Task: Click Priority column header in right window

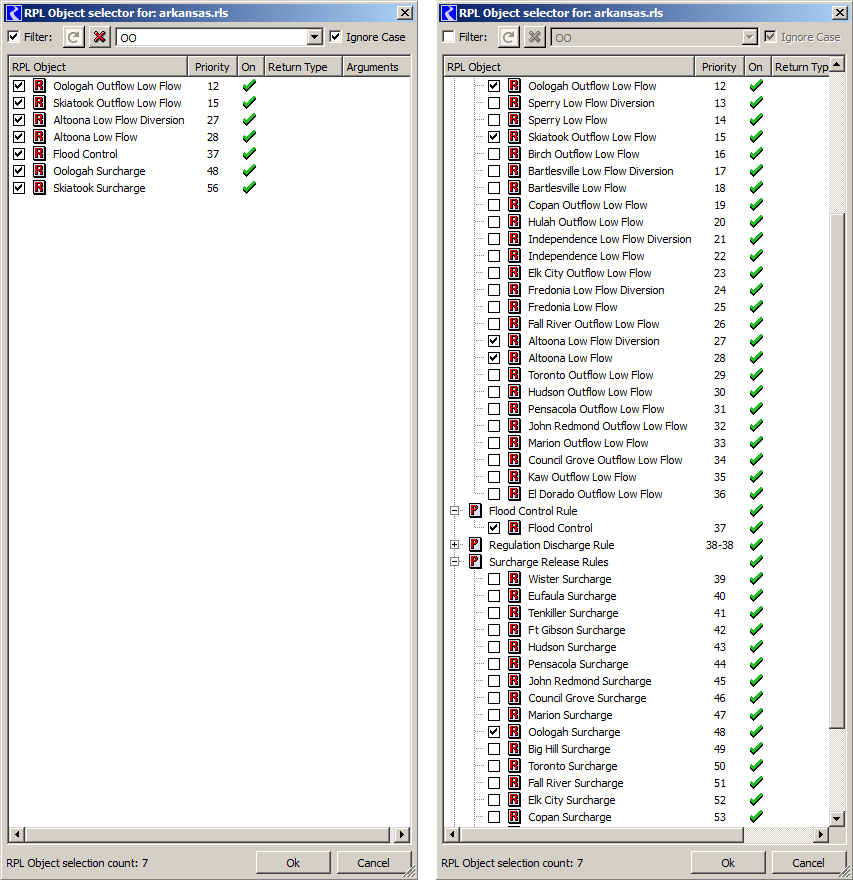Action: click(x=719, y=67)
